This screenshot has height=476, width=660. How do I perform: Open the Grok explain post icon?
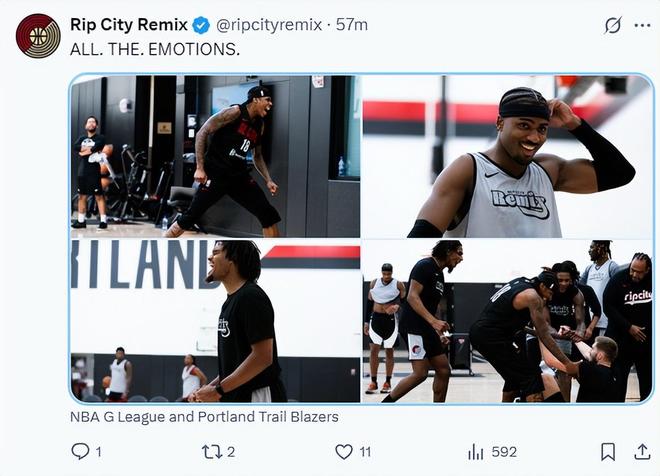click(x=613, y=26)
